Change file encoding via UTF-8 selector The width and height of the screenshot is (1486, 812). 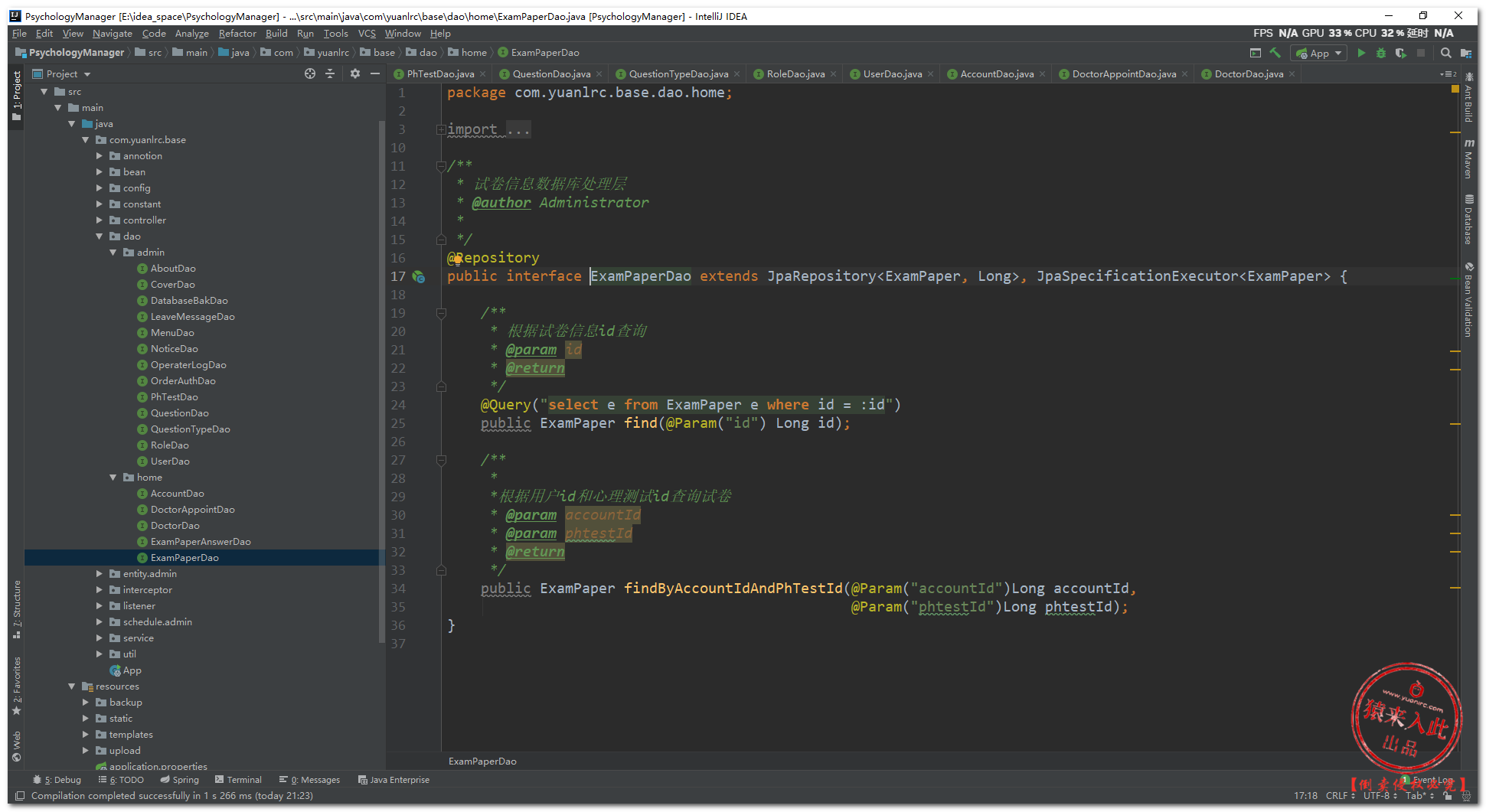click(1380, 796)
